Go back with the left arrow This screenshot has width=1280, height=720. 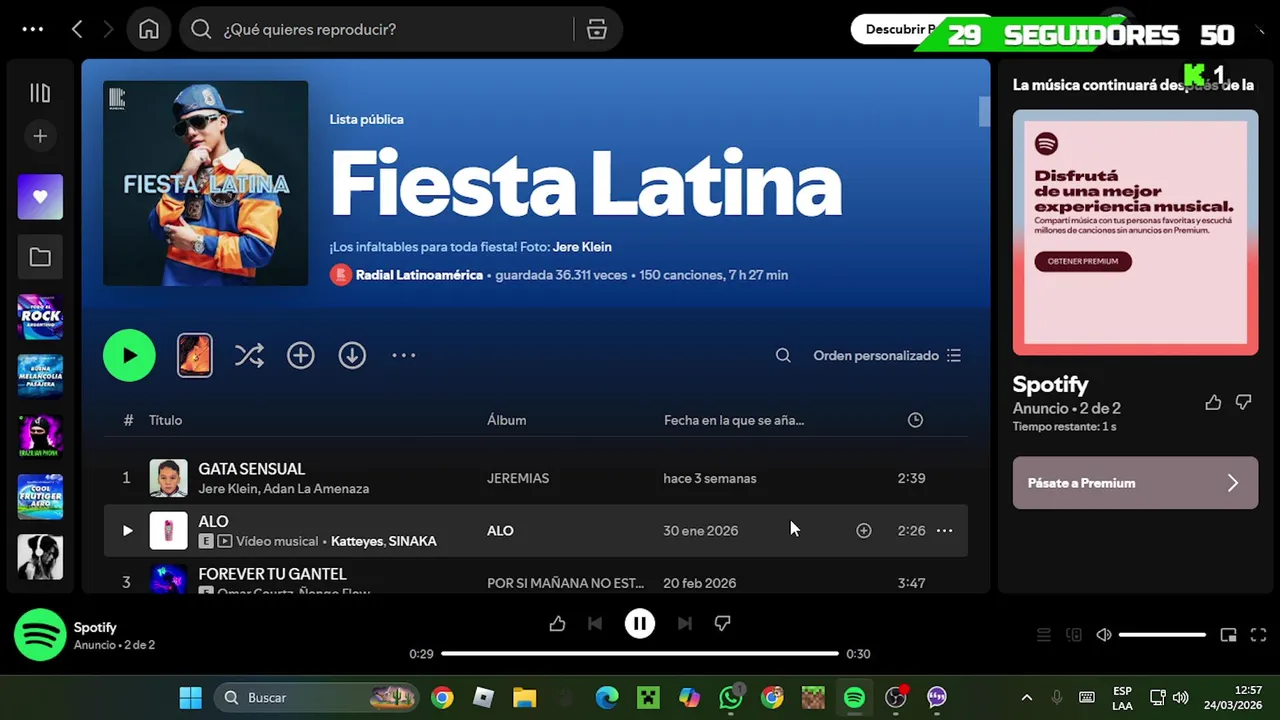(77, 29)
